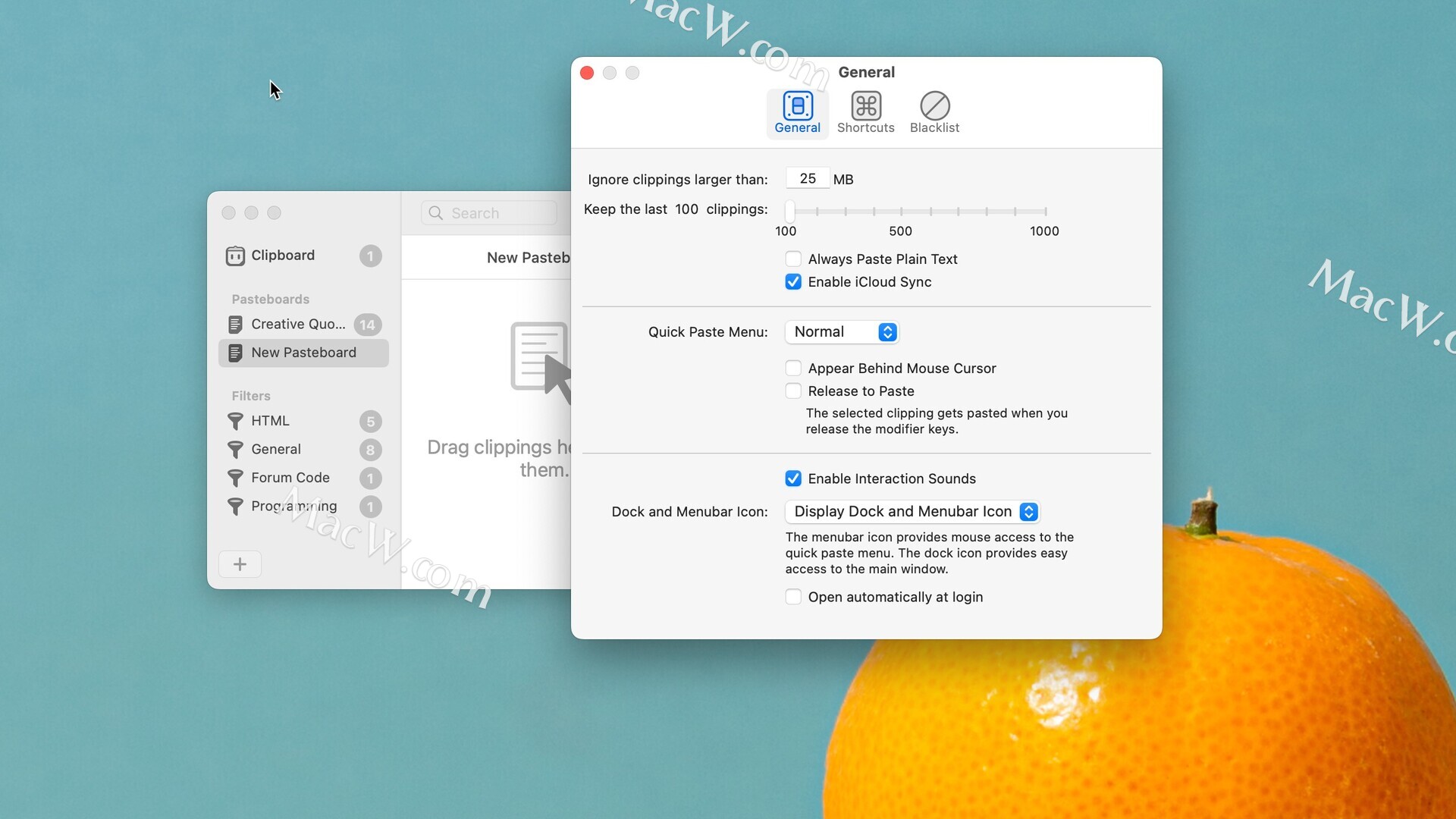Click the pasteboard icon beside New Pasteboard
The image size is (1456, 819).
(x=235, y=353)
